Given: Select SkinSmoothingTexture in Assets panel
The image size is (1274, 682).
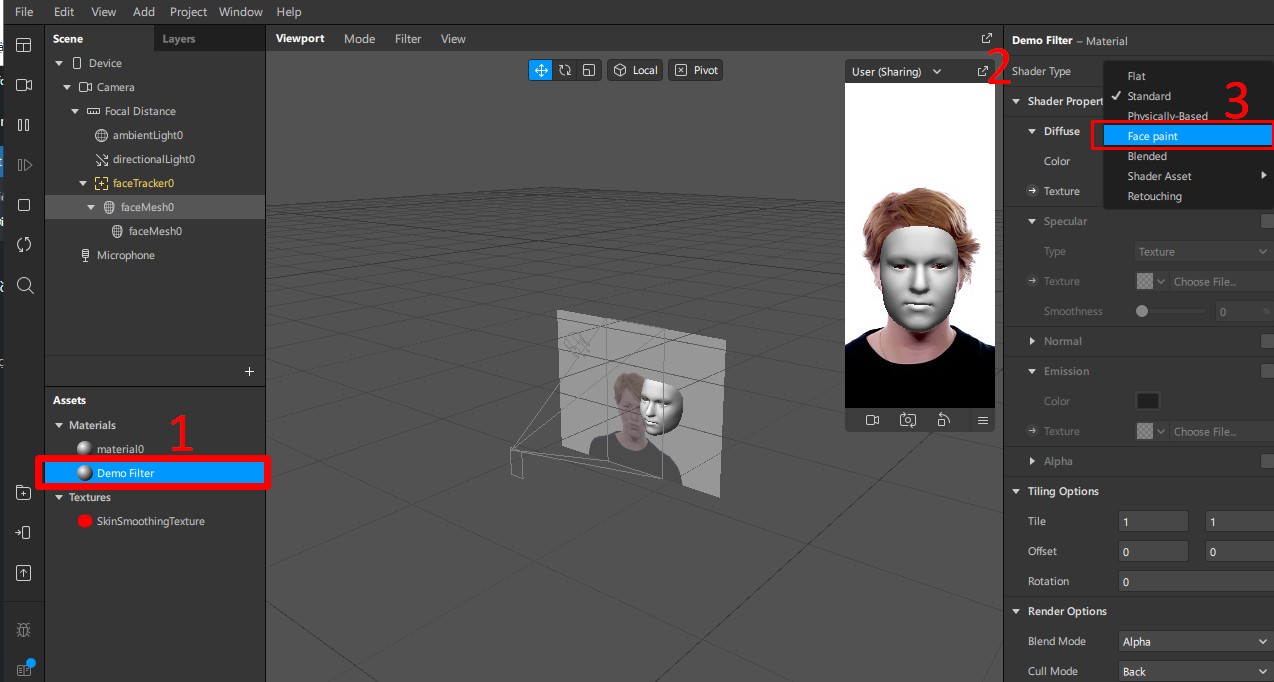Looking at the screenshot, I should click(150, 521).
